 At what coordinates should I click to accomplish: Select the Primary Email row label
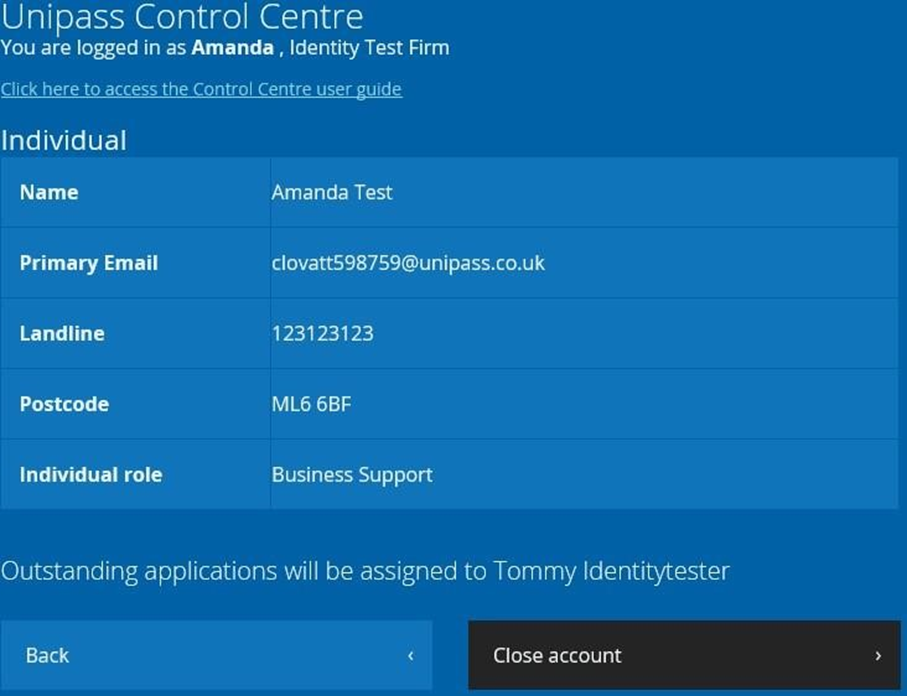point(89,263)
